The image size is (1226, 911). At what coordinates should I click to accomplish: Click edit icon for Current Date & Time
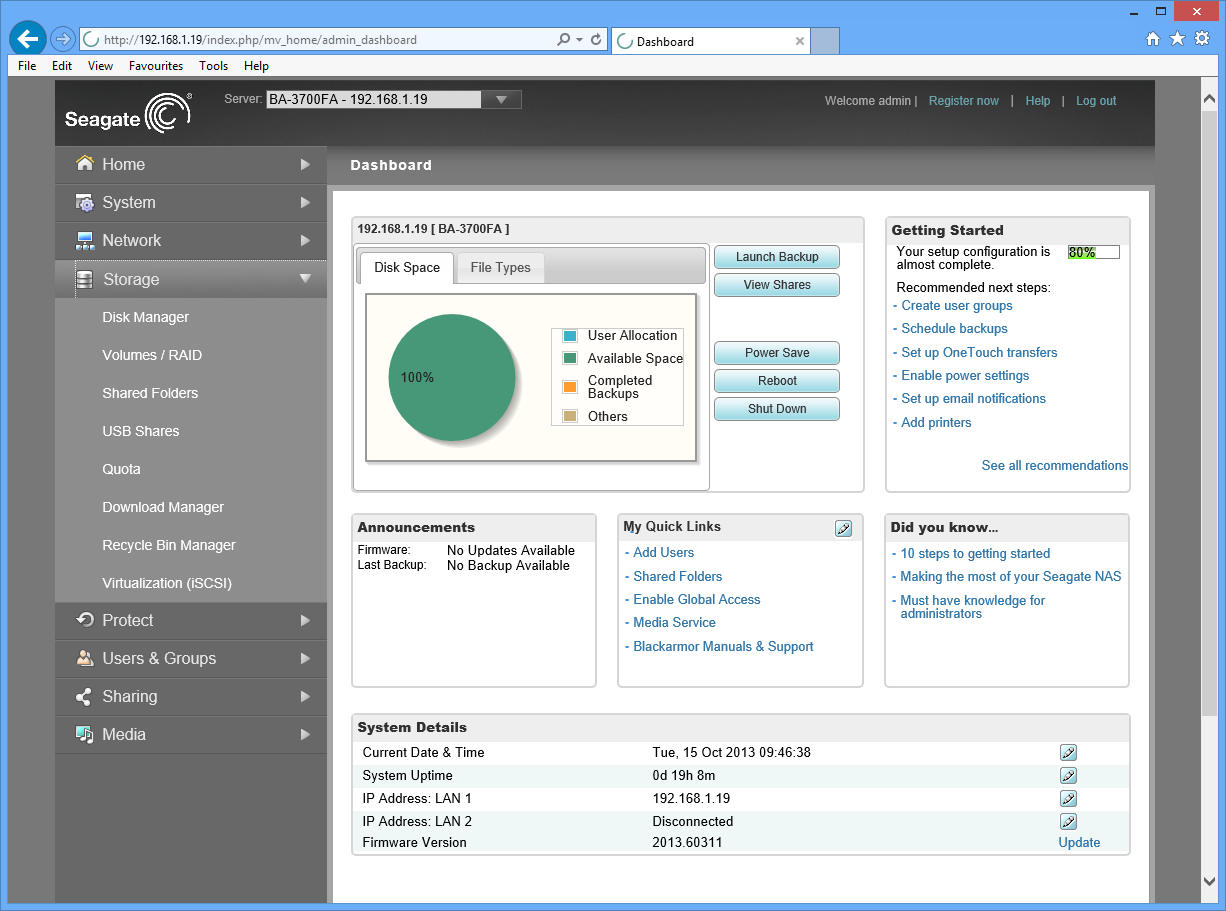[1068, 753]
